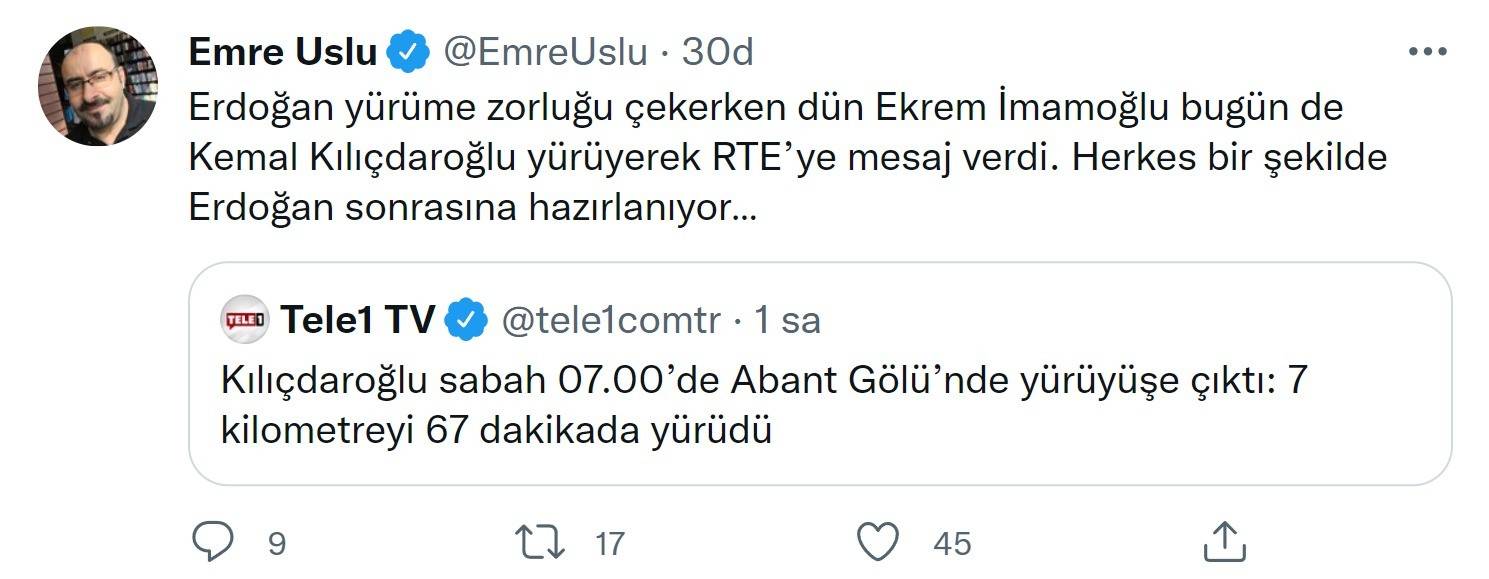Image resolution: width=1489 pixels, height=579 pixels.
Task: Click the Tele1 TV account name
Action: 357,320
